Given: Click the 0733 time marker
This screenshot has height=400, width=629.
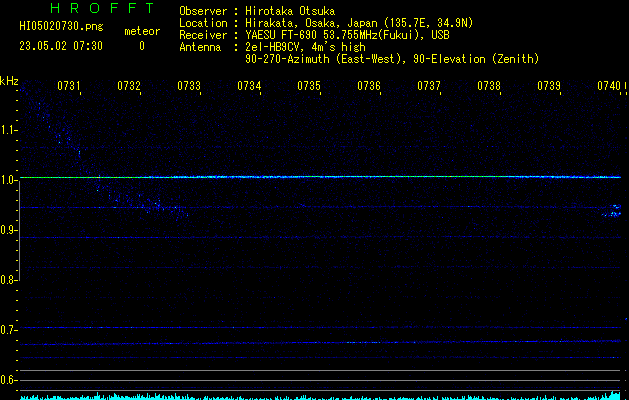Looking at the screenshot, I should [189, 86].
